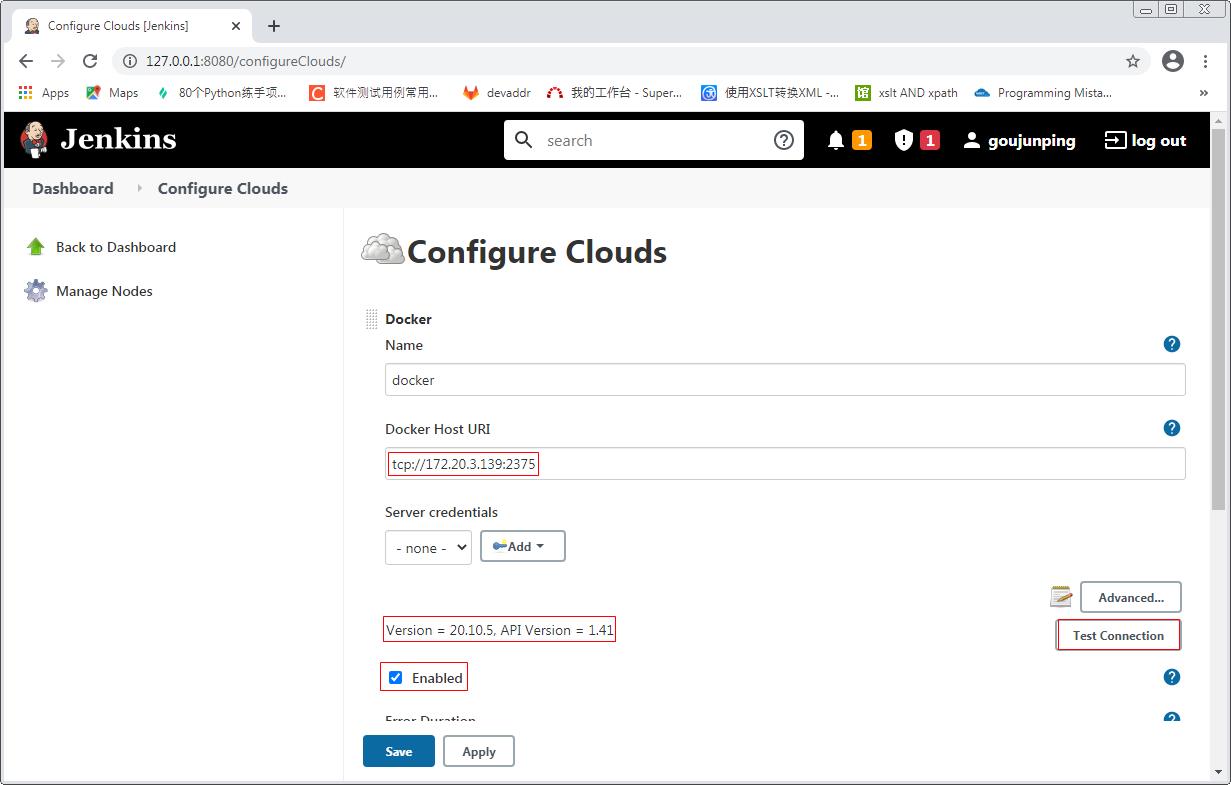1231x785 pixels.
Task: Close the Configure Clouds tab
Action: [235, 26]
